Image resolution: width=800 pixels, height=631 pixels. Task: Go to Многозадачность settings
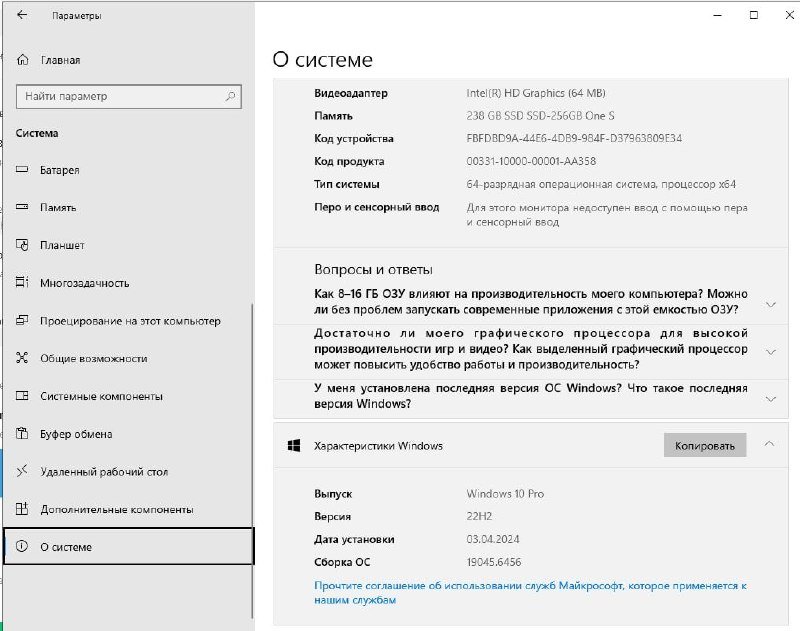point(128,283)
